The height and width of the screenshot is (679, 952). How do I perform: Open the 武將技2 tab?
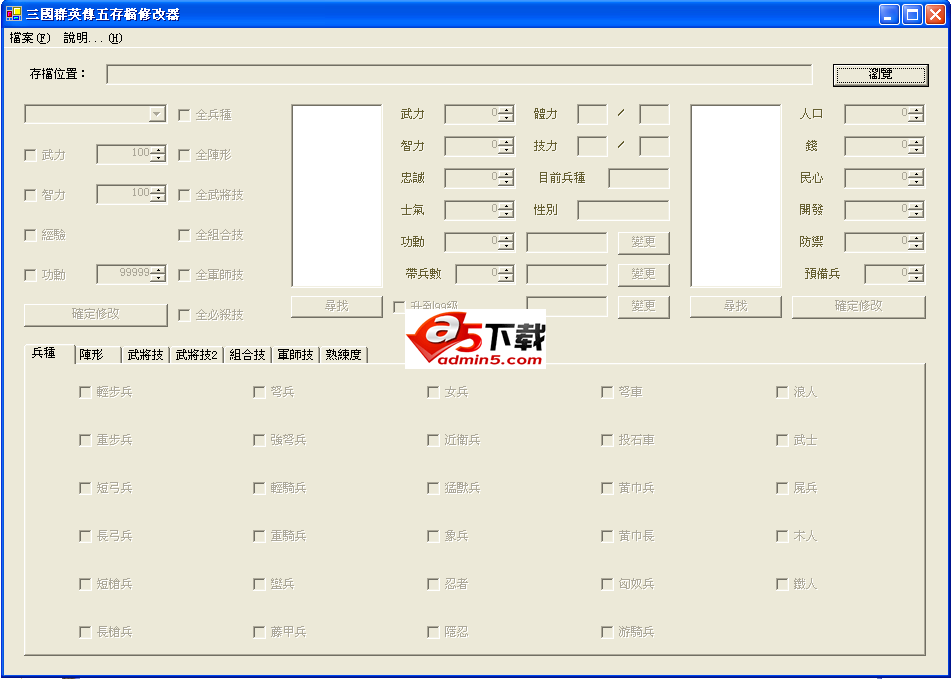point(197,355)
